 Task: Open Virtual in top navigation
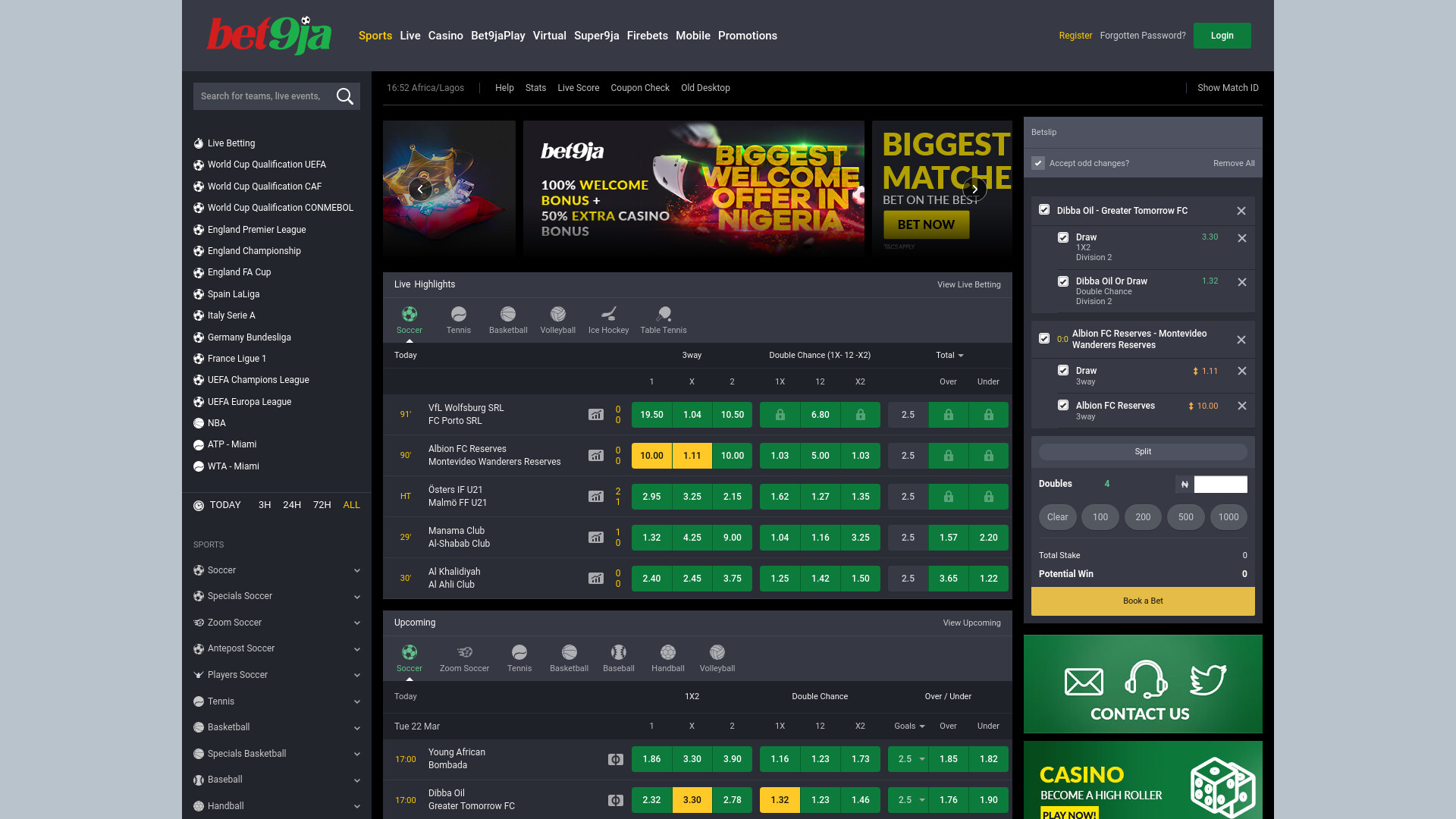549,36
